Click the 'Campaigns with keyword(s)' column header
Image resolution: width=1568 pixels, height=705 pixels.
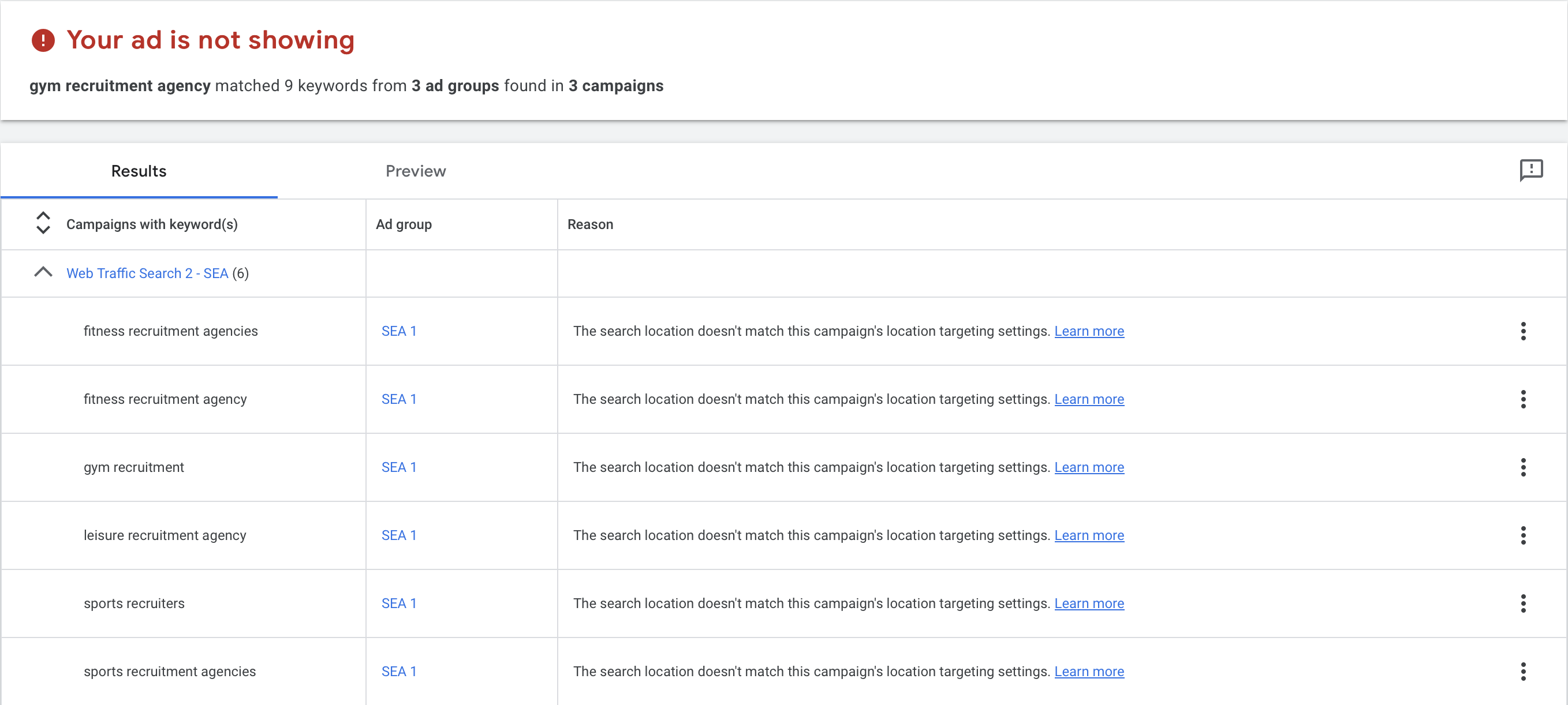[152, 224]
